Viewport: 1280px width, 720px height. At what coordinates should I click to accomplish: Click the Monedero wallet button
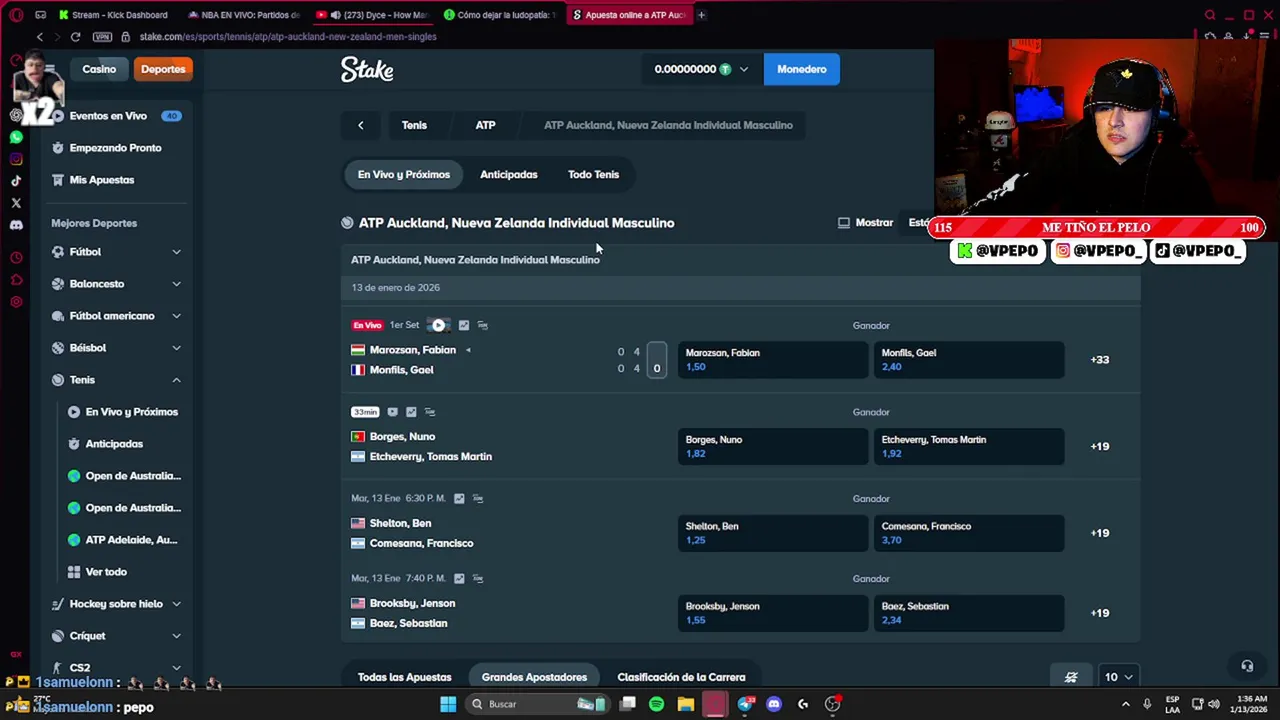click(x=802, y=69)
